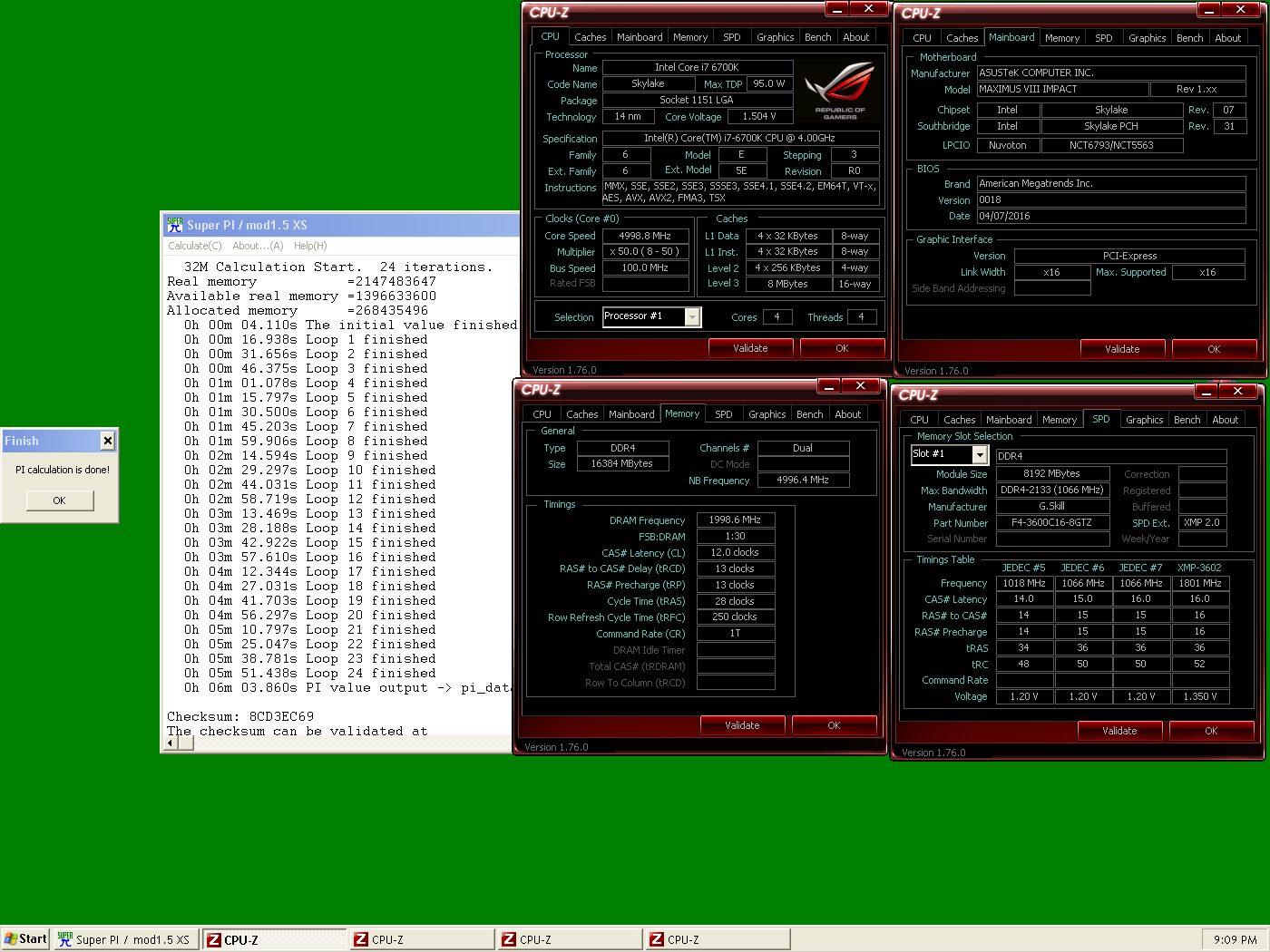
Task: Open the Slot #1 memory slot dropdown
Action: 979,454
